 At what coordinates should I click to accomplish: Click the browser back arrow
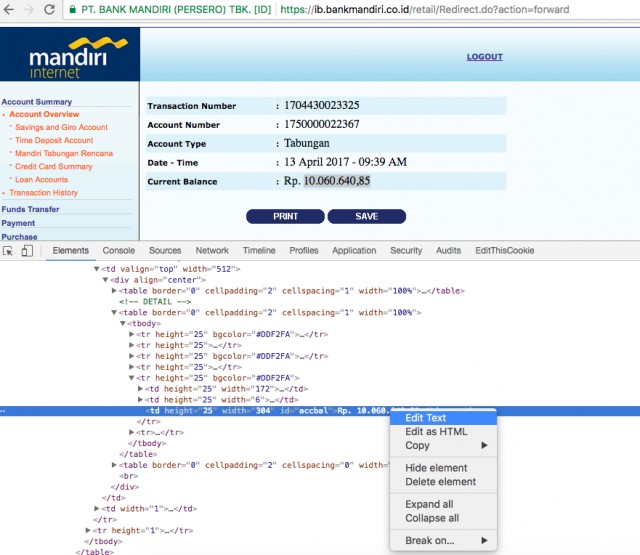point(8,9)
